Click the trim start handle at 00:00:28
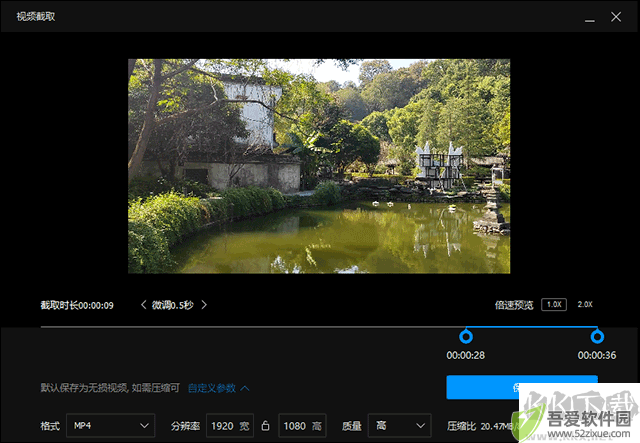The width and height of the screenshot is (640, 443). pyautogui.click(x=466, y=337)
